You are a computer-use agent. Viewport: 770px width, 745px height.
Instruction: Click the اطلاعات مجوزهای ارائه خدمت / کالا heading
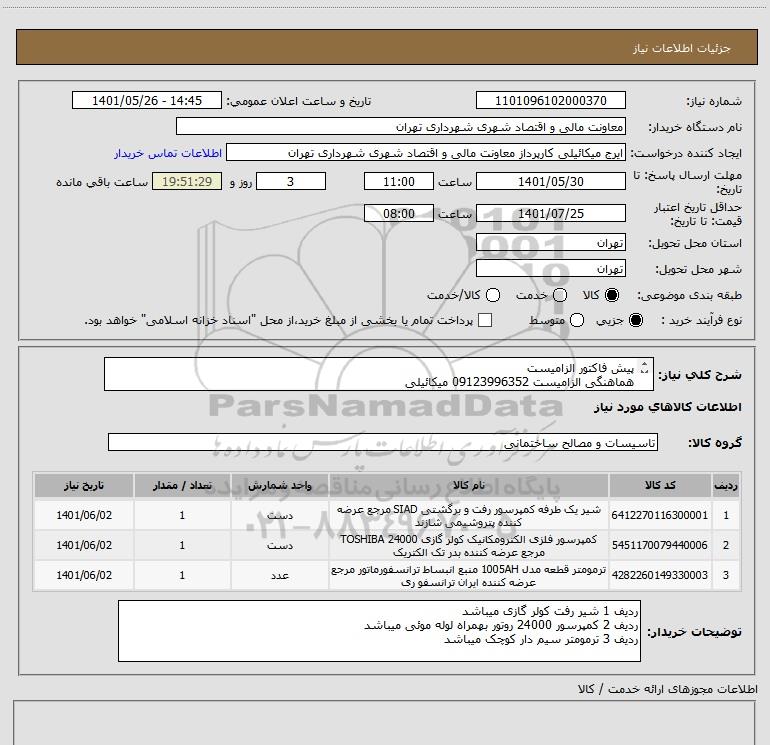(667, 689)
